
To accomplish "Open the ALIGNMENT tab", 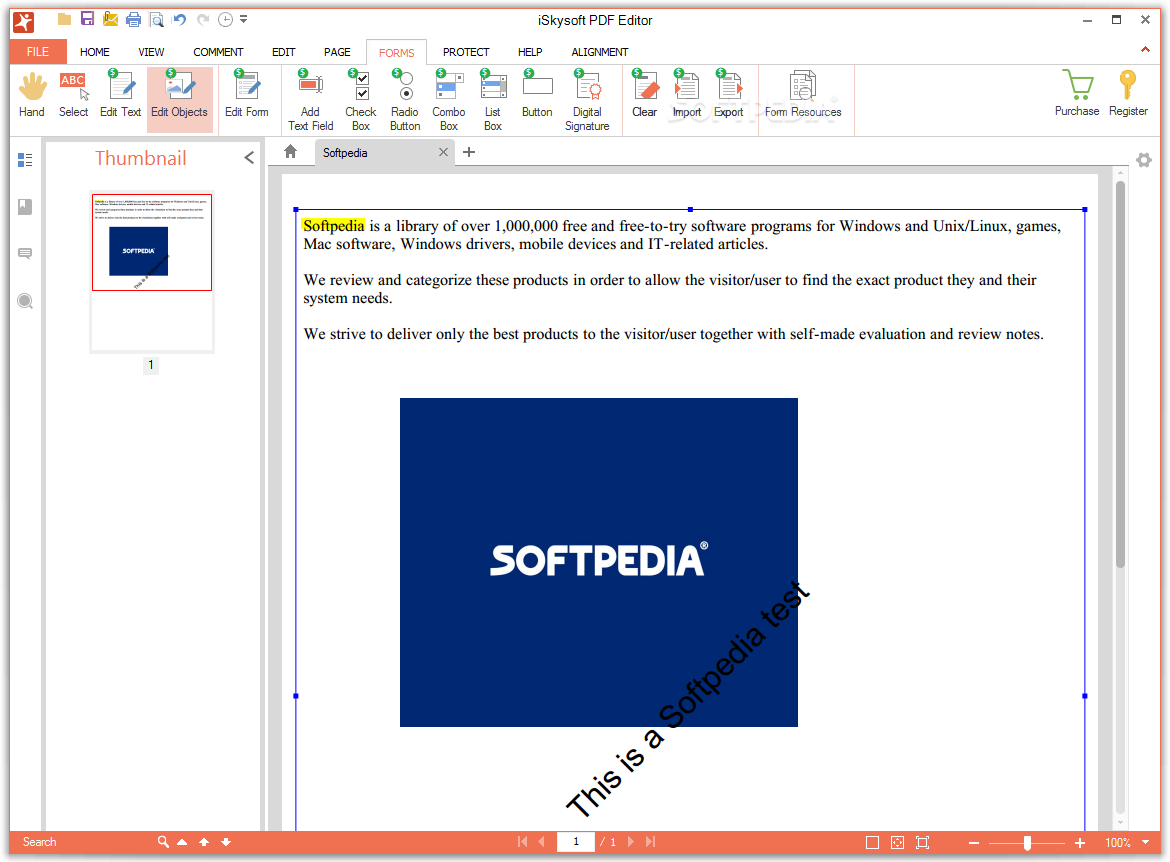I will [600, 51].
